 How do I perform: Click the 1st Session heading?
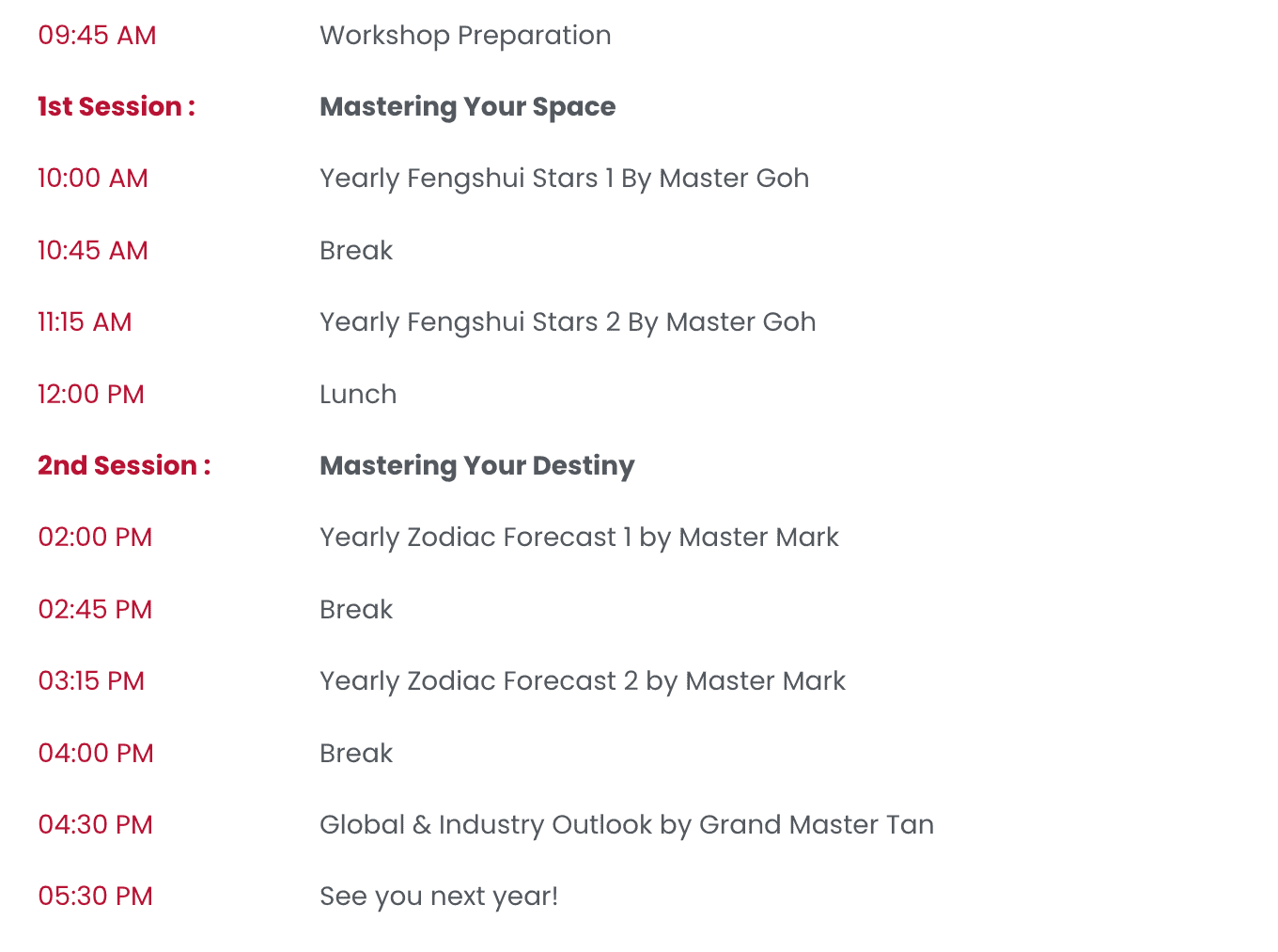click(x=117, y=107)
